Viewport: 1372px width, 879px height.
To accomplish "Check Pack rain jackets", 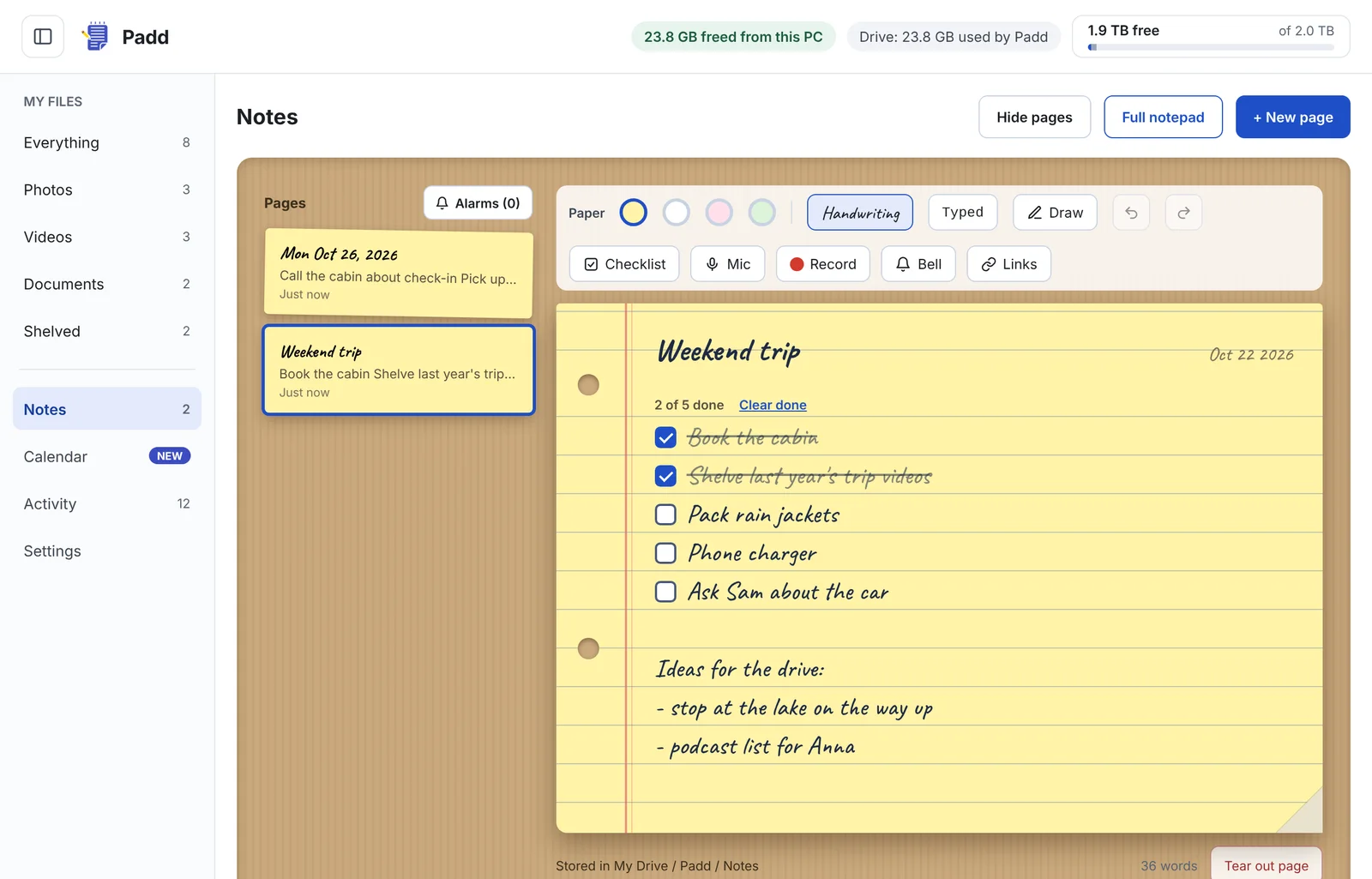I will pyautogui.click(x=665, y=515).
